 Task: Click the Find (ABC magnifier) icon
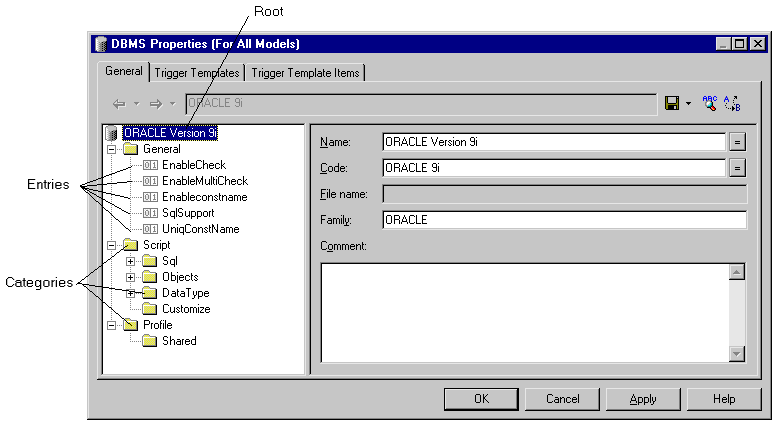coord(710,103)
